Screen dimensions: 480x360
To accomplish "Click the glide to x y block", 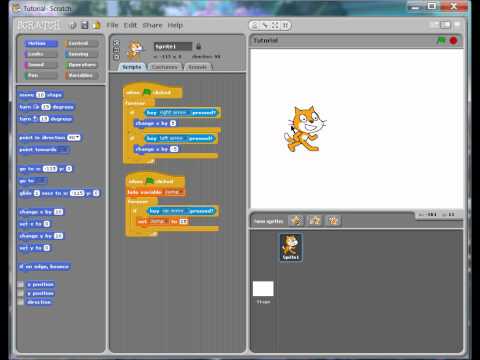I will coord(59,193).
